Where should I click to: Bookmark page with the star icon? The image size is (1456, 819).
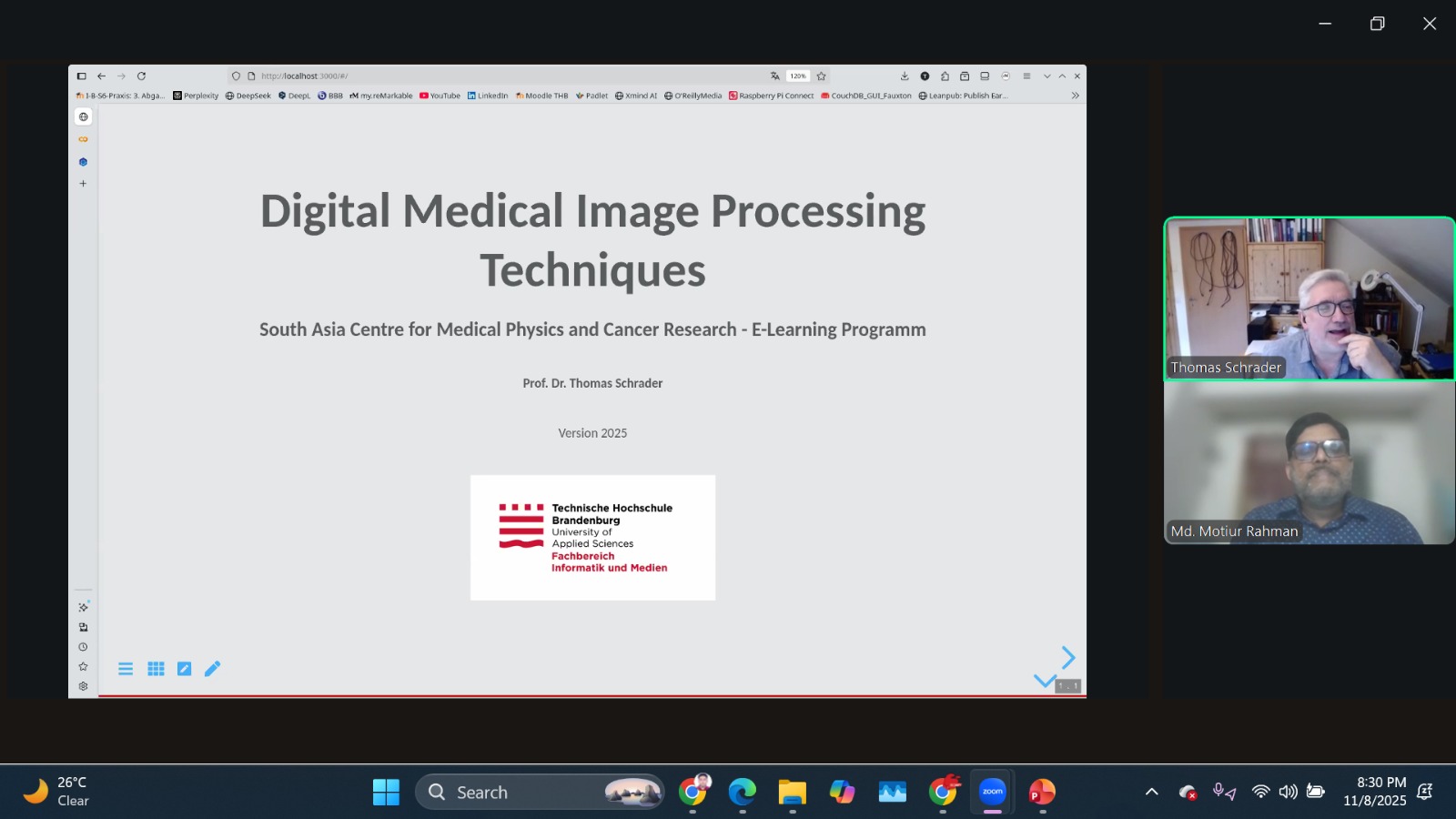(x=821, y=76)
